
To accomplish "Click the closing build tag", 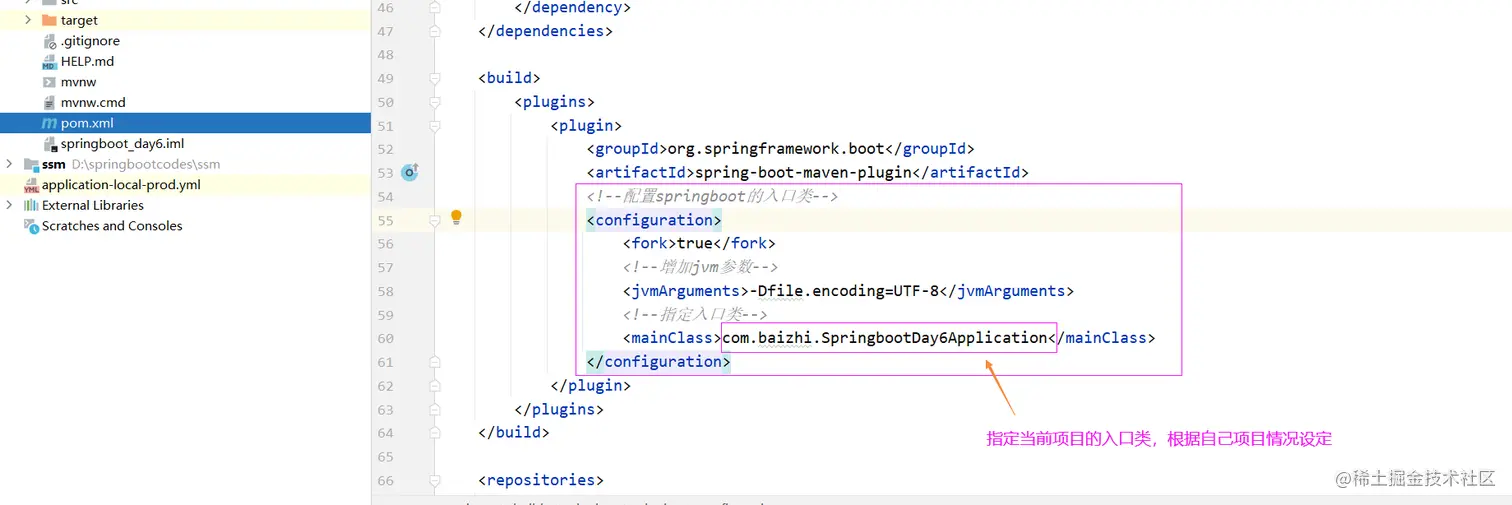I will pos(515,433).
